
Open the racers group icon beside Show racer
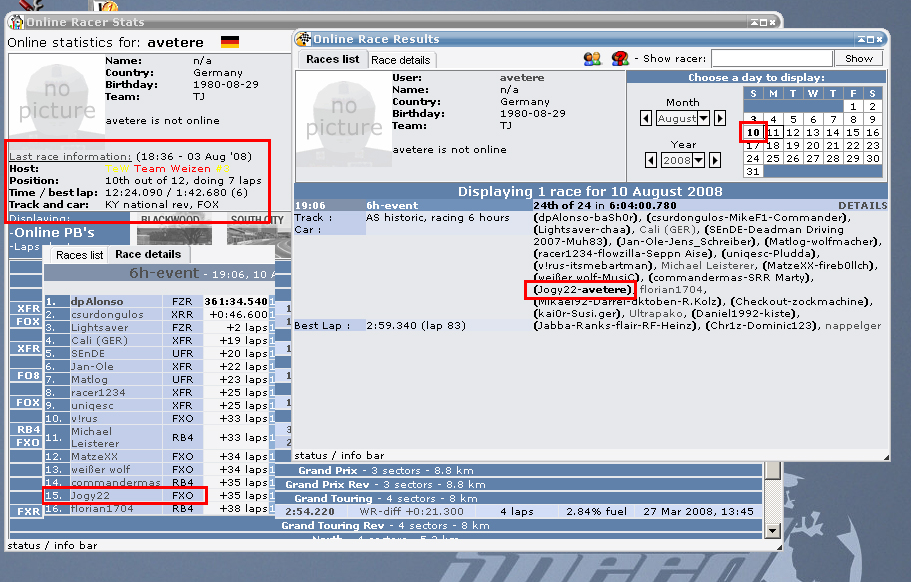click(x=592, y=59)
